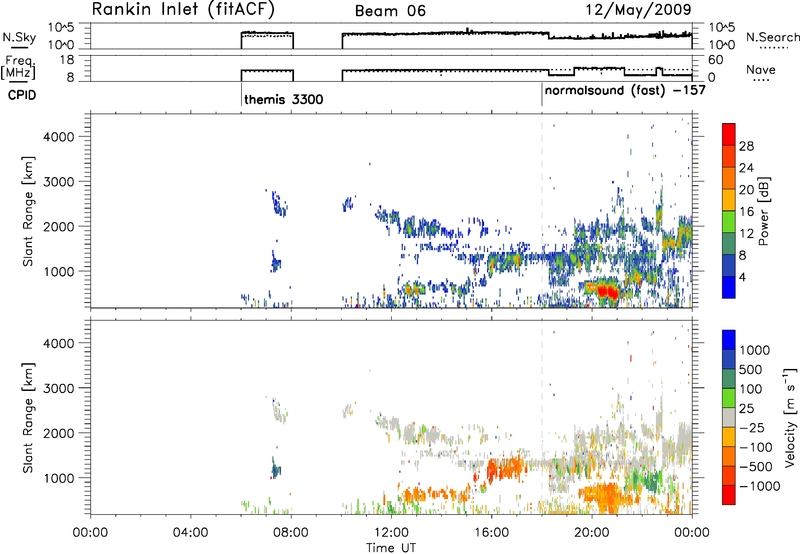Click the '08:00' time tick label

pos(291,533)
